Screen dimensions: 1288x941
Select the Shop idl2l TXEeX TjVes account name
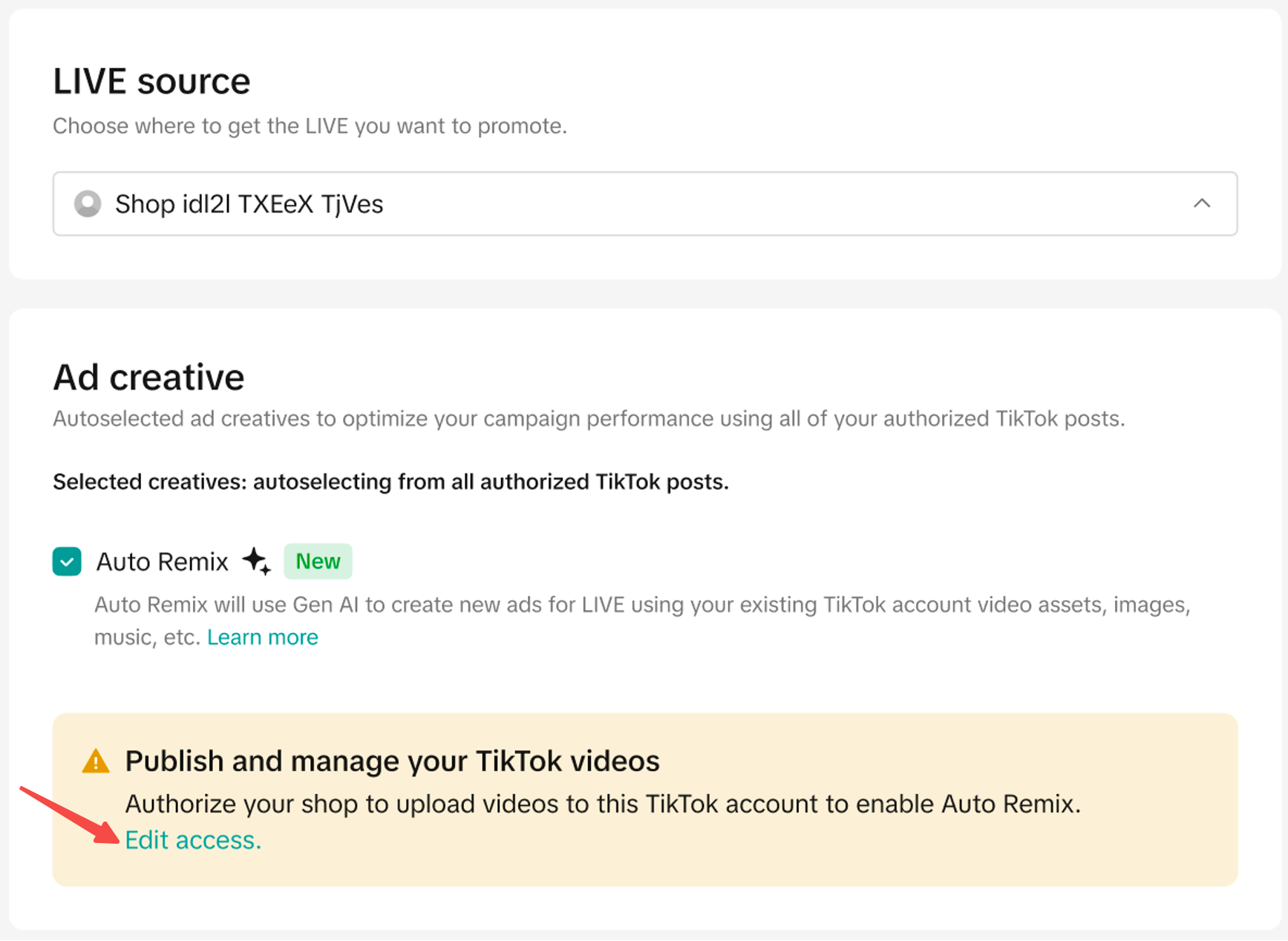[x=249, y=204]
